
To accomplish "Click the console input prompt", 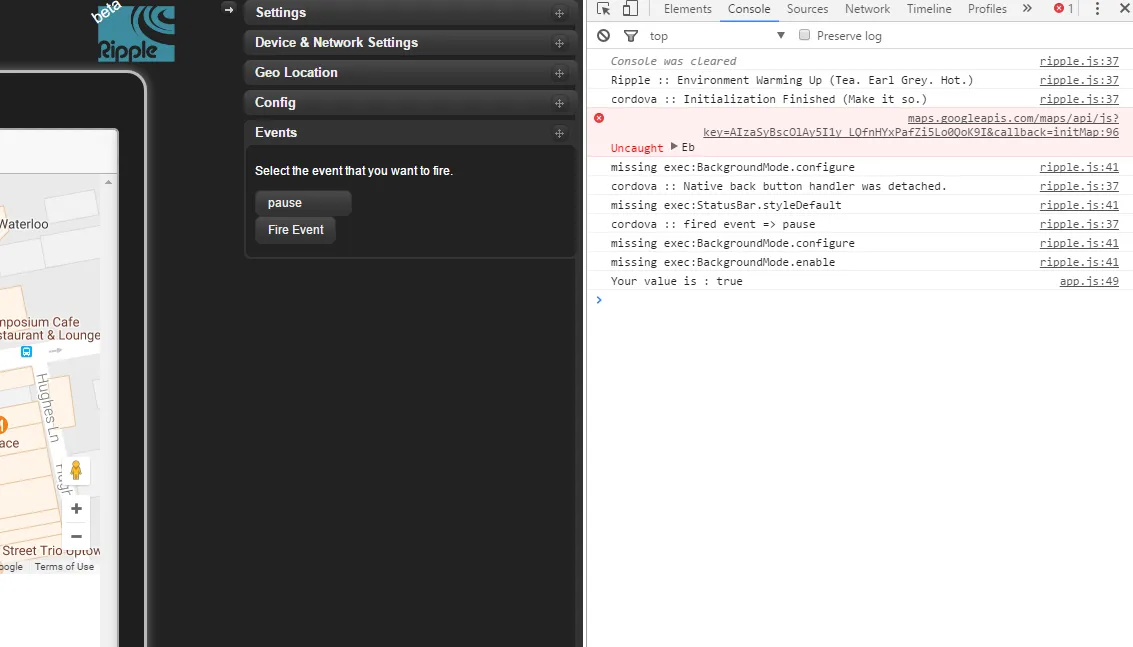I will (x=860, y=300).
